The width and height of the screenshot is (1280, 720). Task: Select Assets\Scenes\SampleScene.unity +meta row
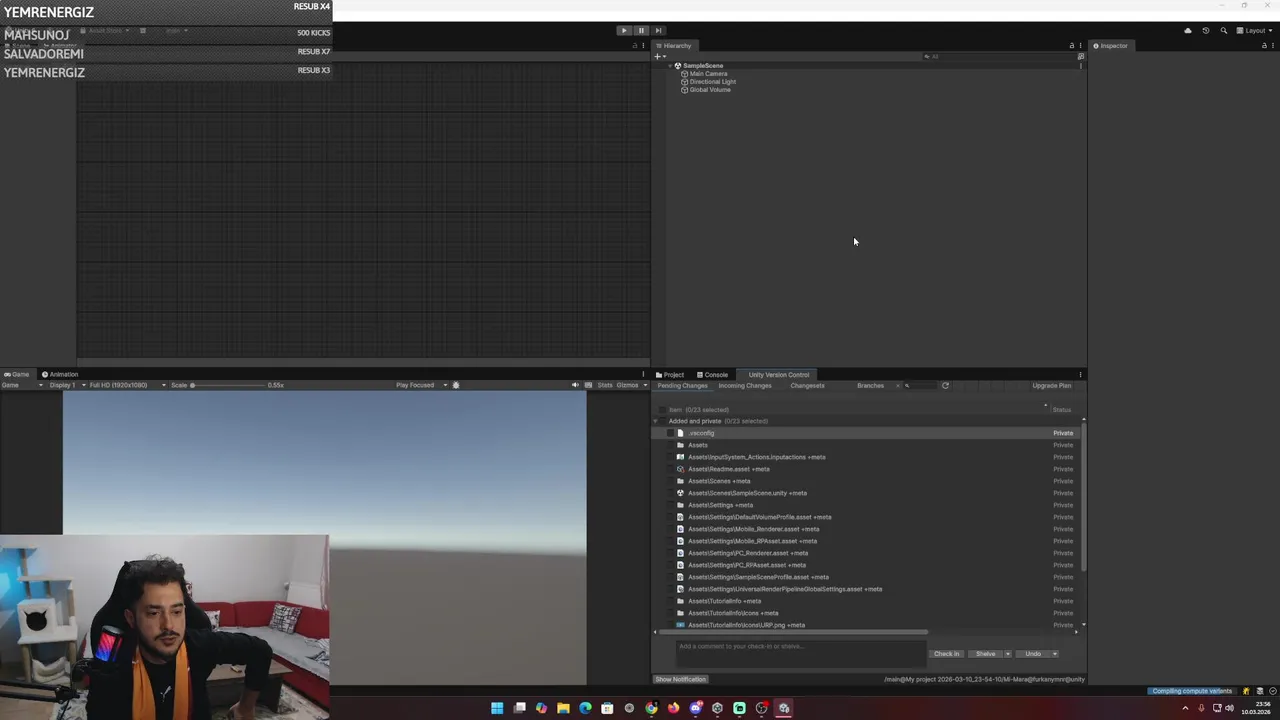(x=866, y=493)
